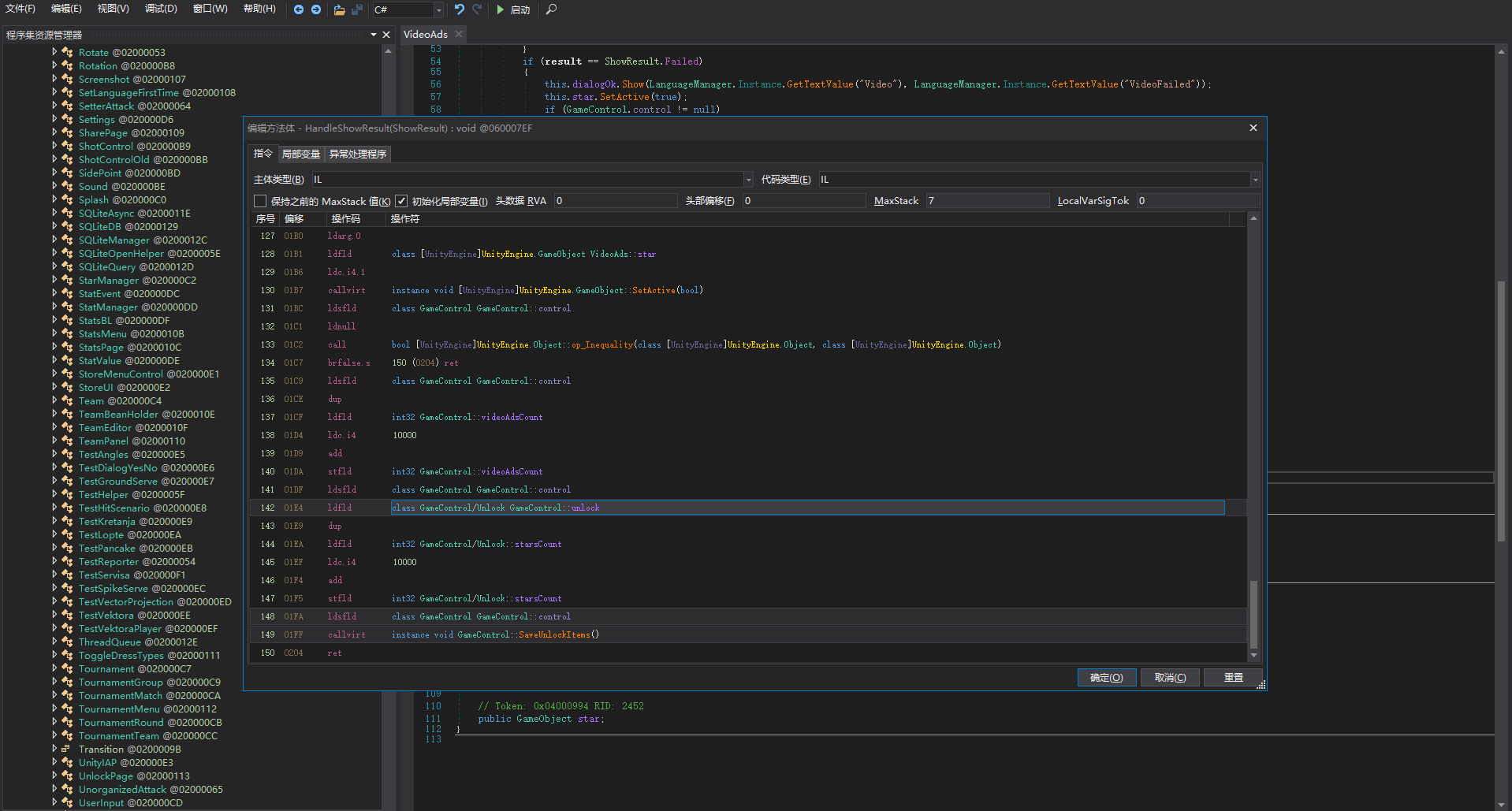Check the 保持之前的 MaxStack 值 checkbox

point(259,201)
